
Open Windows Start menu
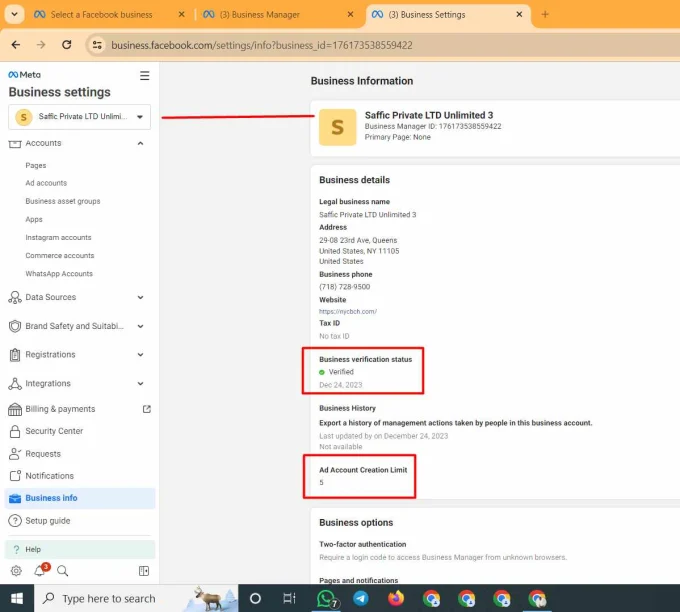pos(16,599)
